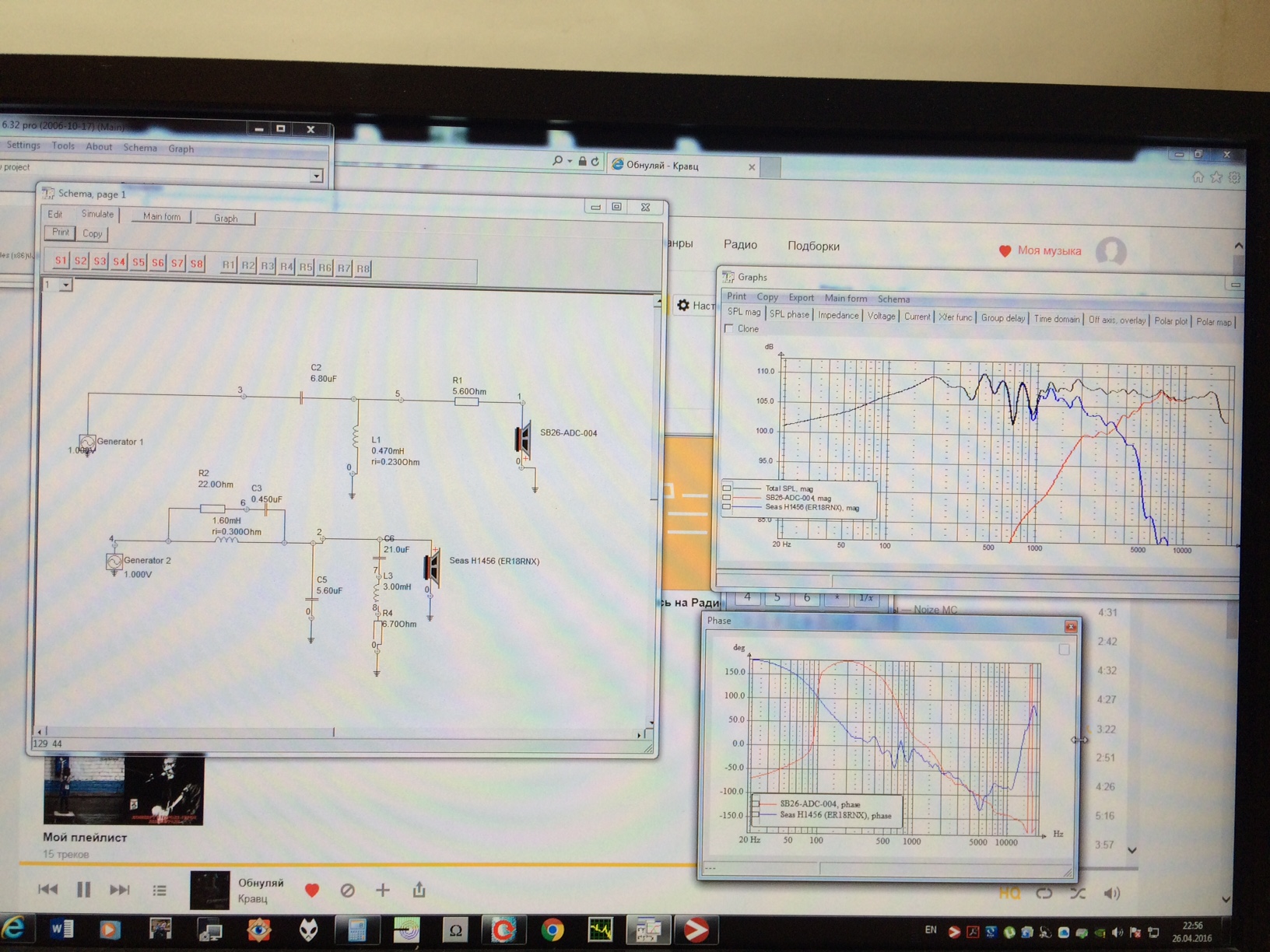The width and height of the screenshot is (1270, 952).
Task: Click the user profile avatar icon
Action: pyautogui.click(x=1111, y=252)
